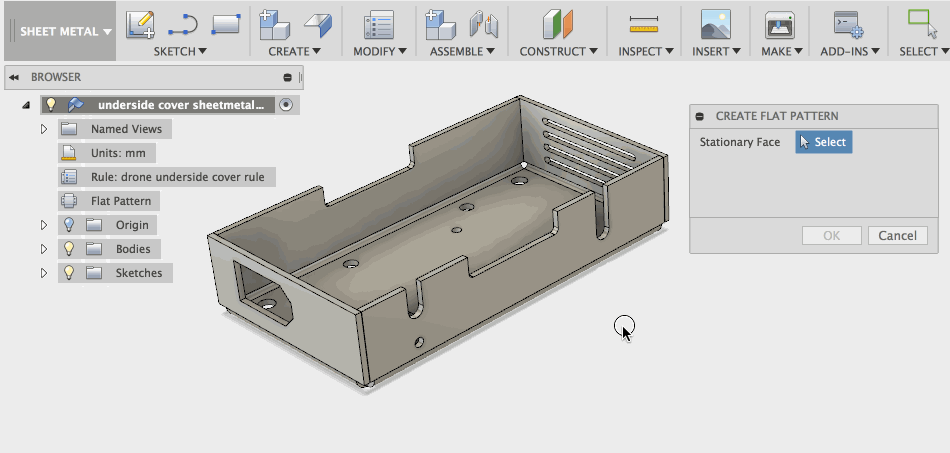Click the Measure icon above Inspect

tap(643, 24)
